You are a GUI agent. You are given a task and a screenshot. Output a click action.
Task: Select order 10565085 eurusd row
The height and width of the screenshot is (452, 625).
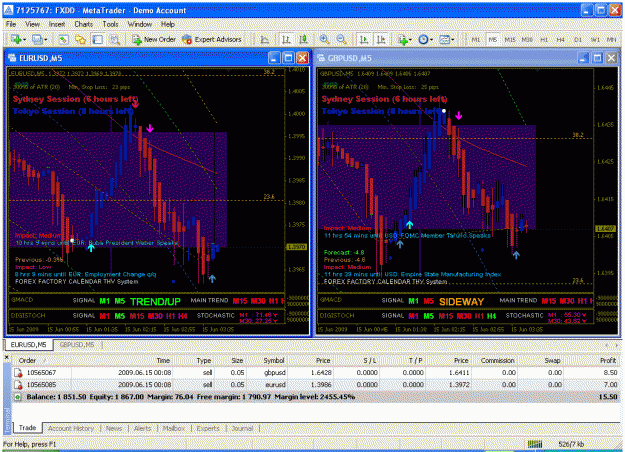point(316,385)
